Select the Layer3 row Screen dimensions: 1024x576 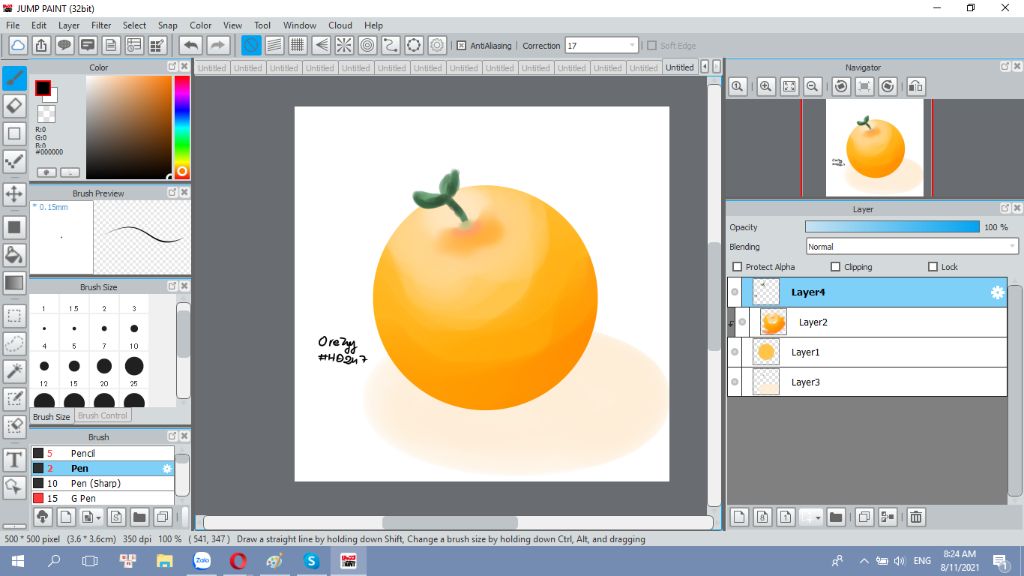click(868, 382)
